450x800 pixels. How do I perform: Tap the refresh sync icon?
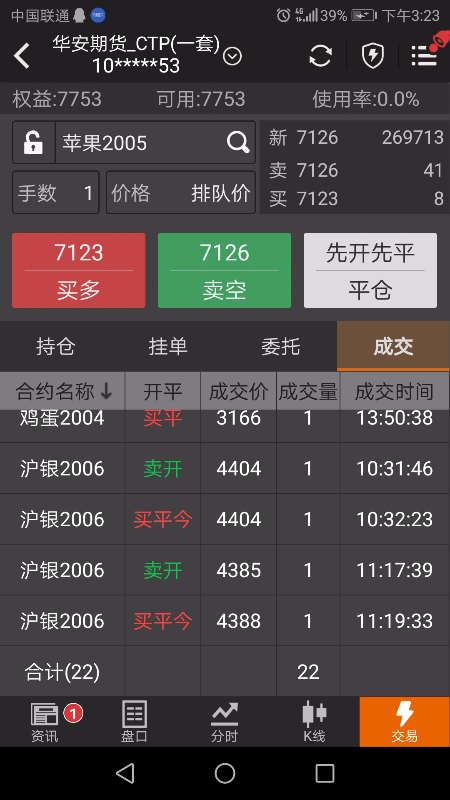[320, 56]
